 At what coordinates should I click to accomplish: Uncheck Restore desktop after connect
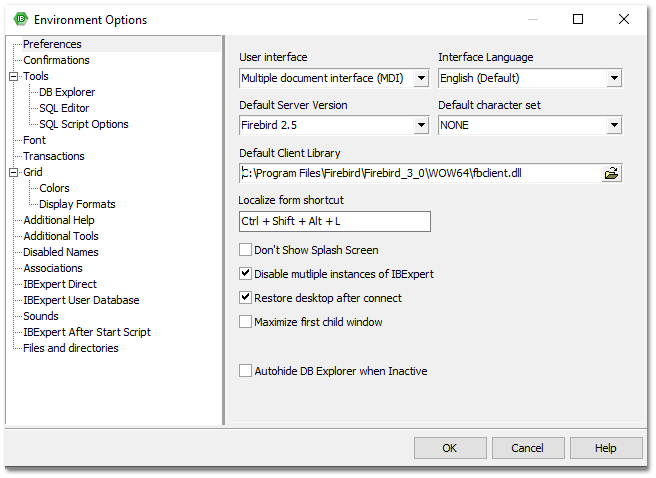[245, 298]
